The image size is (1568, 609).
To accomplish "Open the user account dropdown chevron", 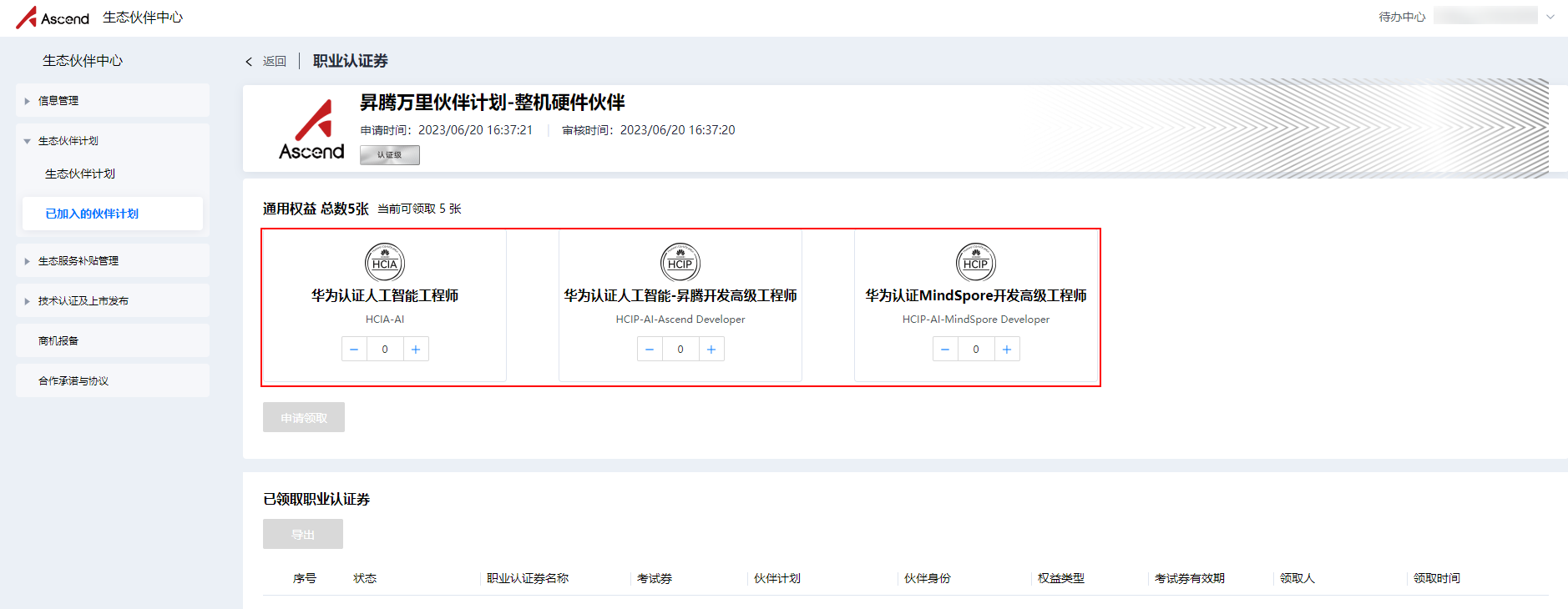I will pos(1550,17).
